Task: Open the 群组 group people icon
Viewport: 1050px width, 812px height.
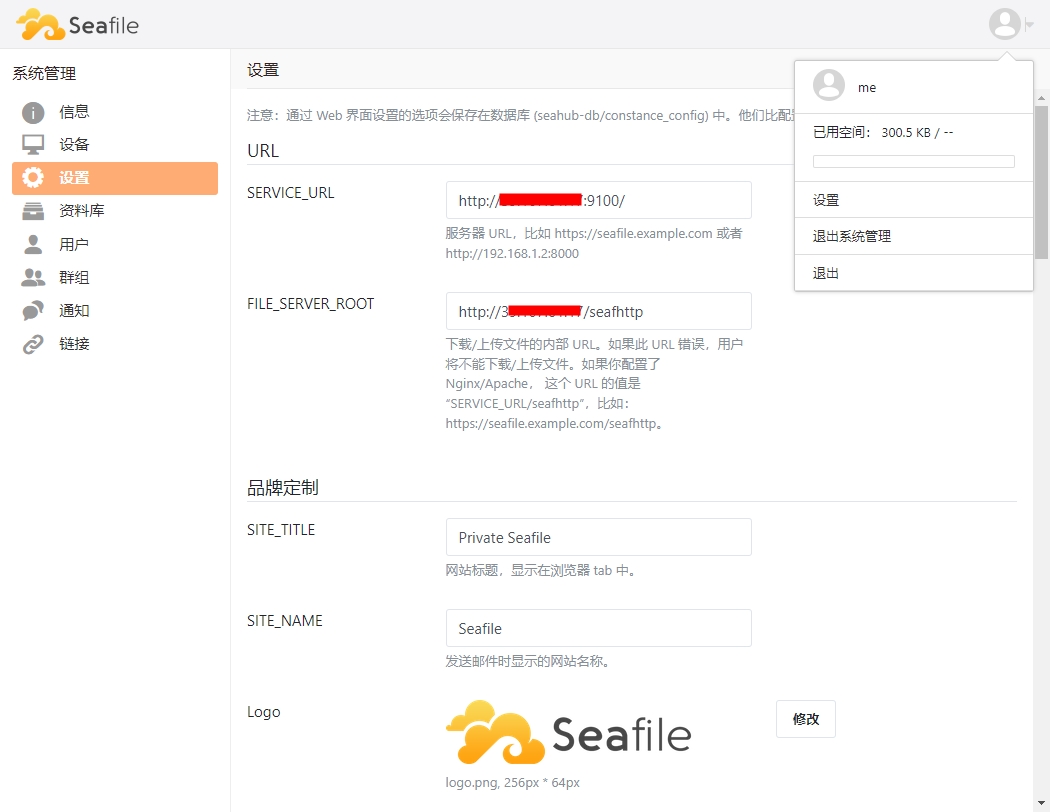Action: click(33, 277)
